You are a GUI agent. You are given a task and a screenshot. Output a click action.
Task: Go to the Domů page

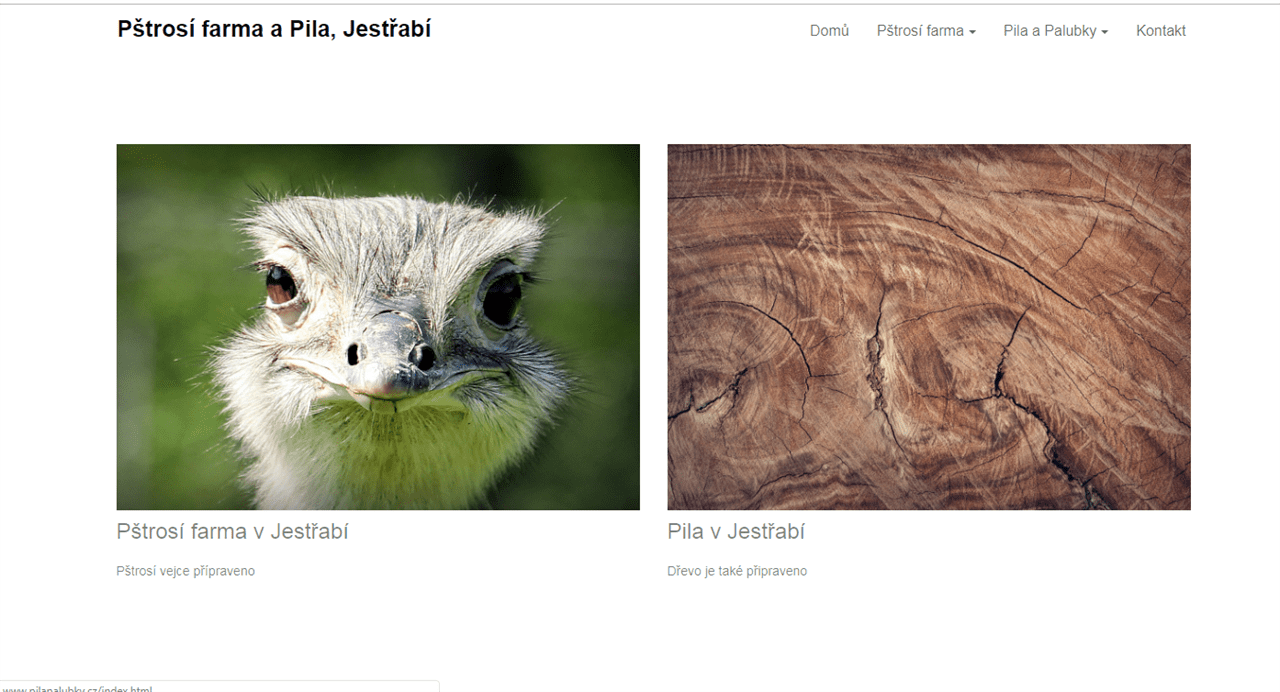[x=829, y=31]
